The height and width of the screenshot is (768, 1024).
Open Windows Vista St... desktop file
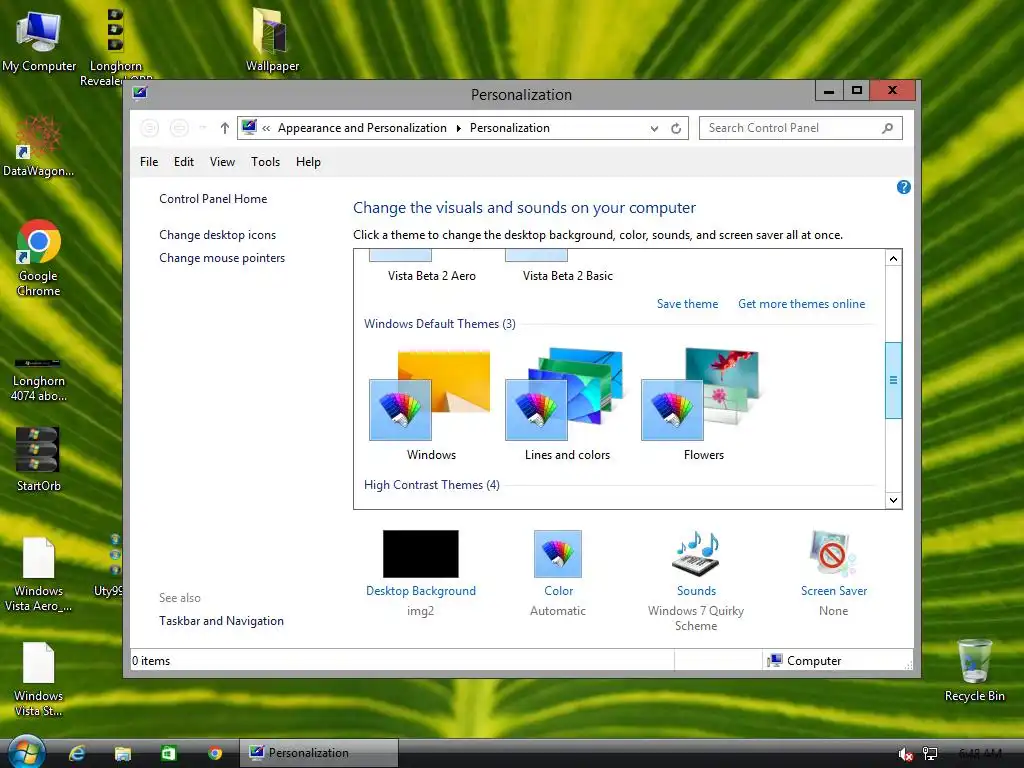tap(39, 679)
